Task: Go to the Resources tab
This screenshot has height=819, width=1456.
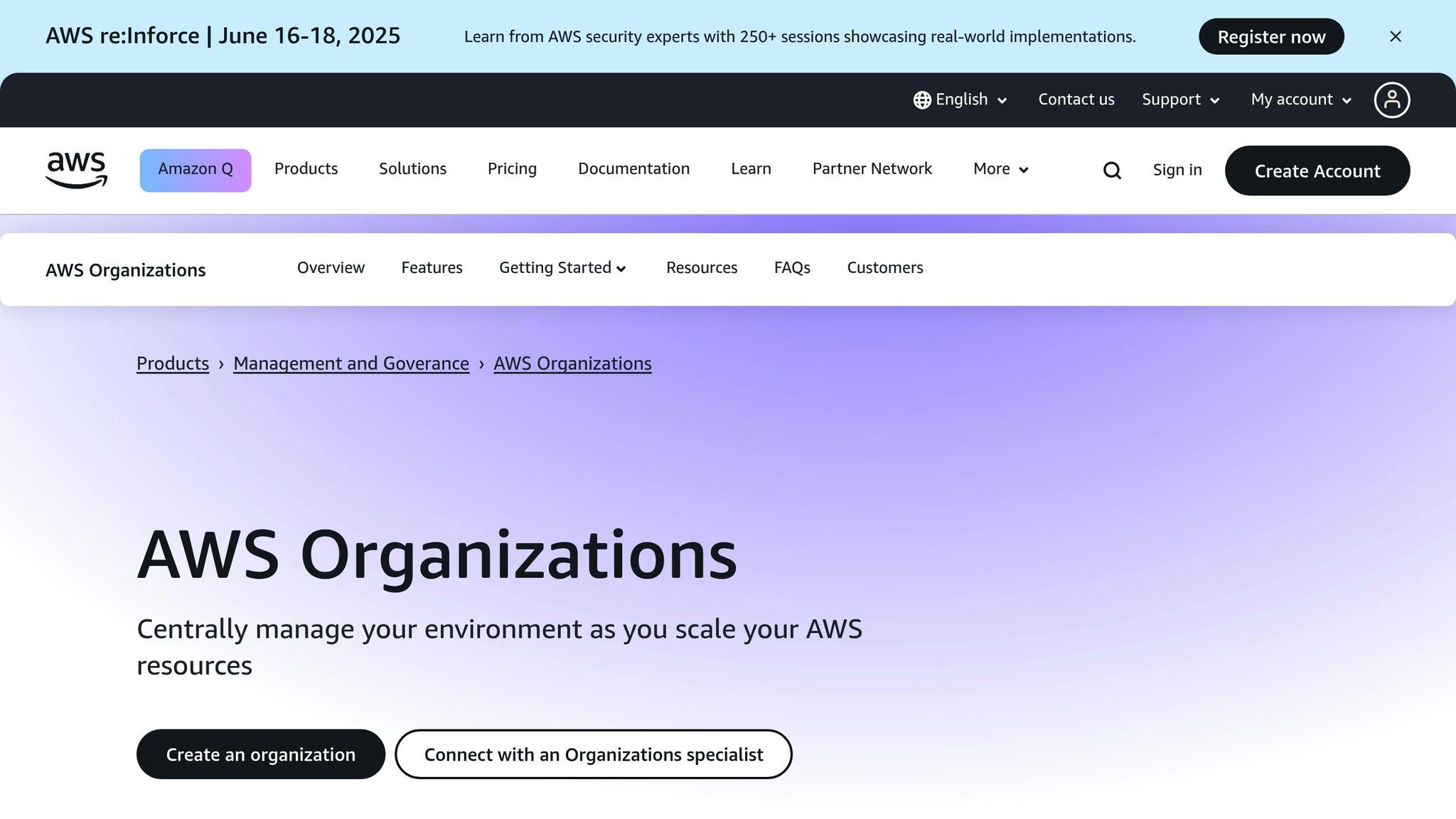Action: point(702,268)
